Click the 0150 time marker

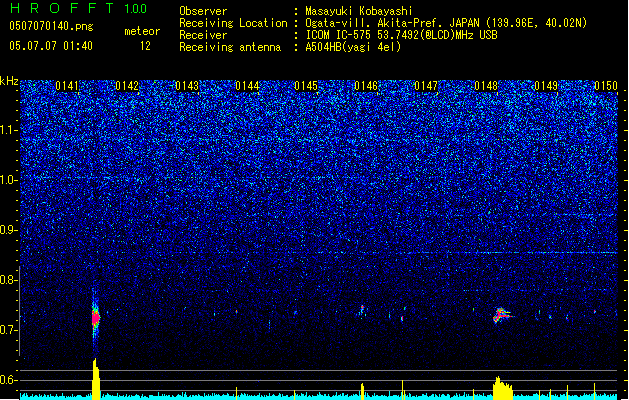(x=606, y=86)
